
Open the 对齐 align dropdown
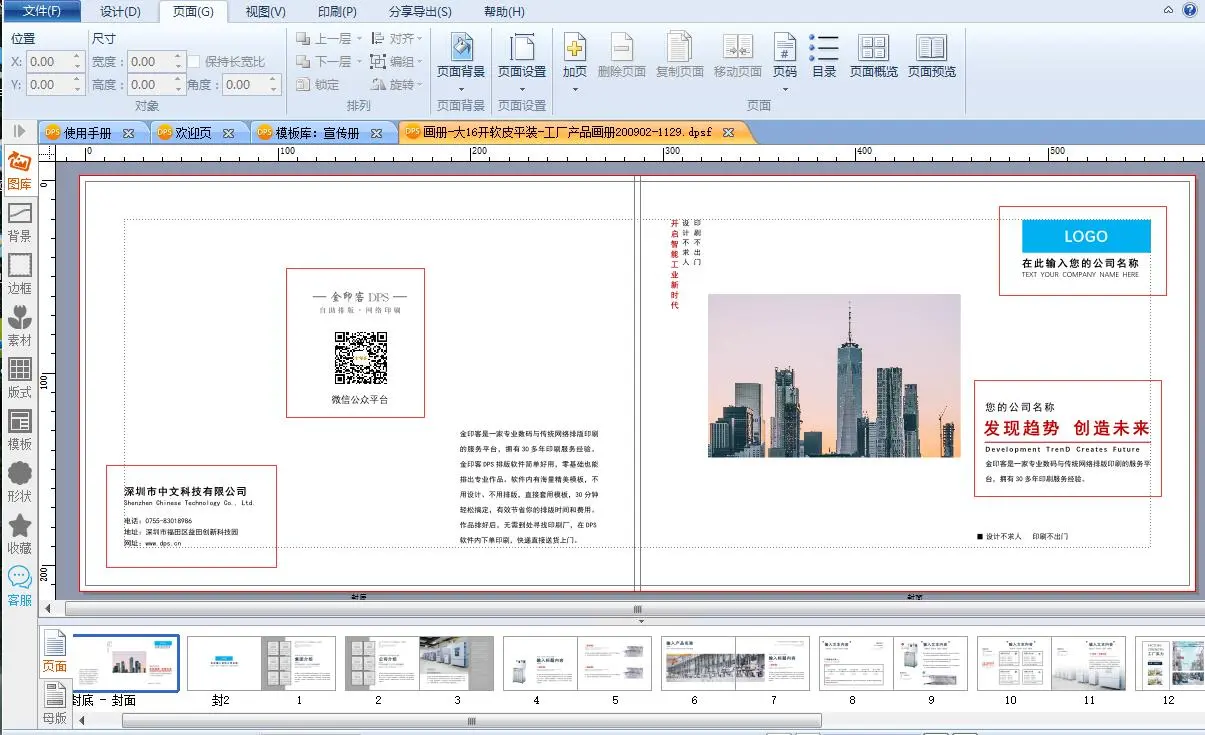(x=396, y=39)
